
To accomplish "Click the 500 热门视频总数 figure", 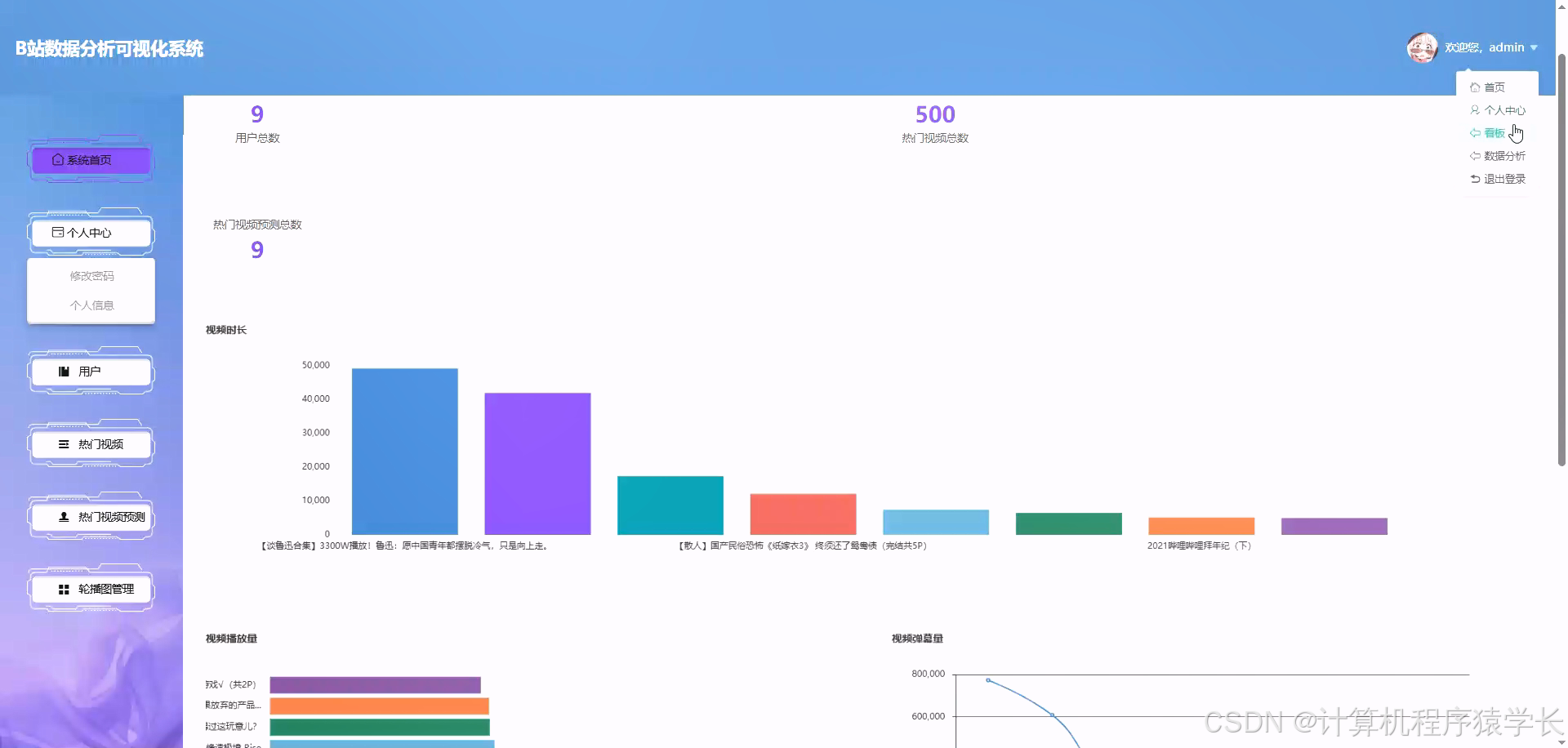I will point(935,114).
